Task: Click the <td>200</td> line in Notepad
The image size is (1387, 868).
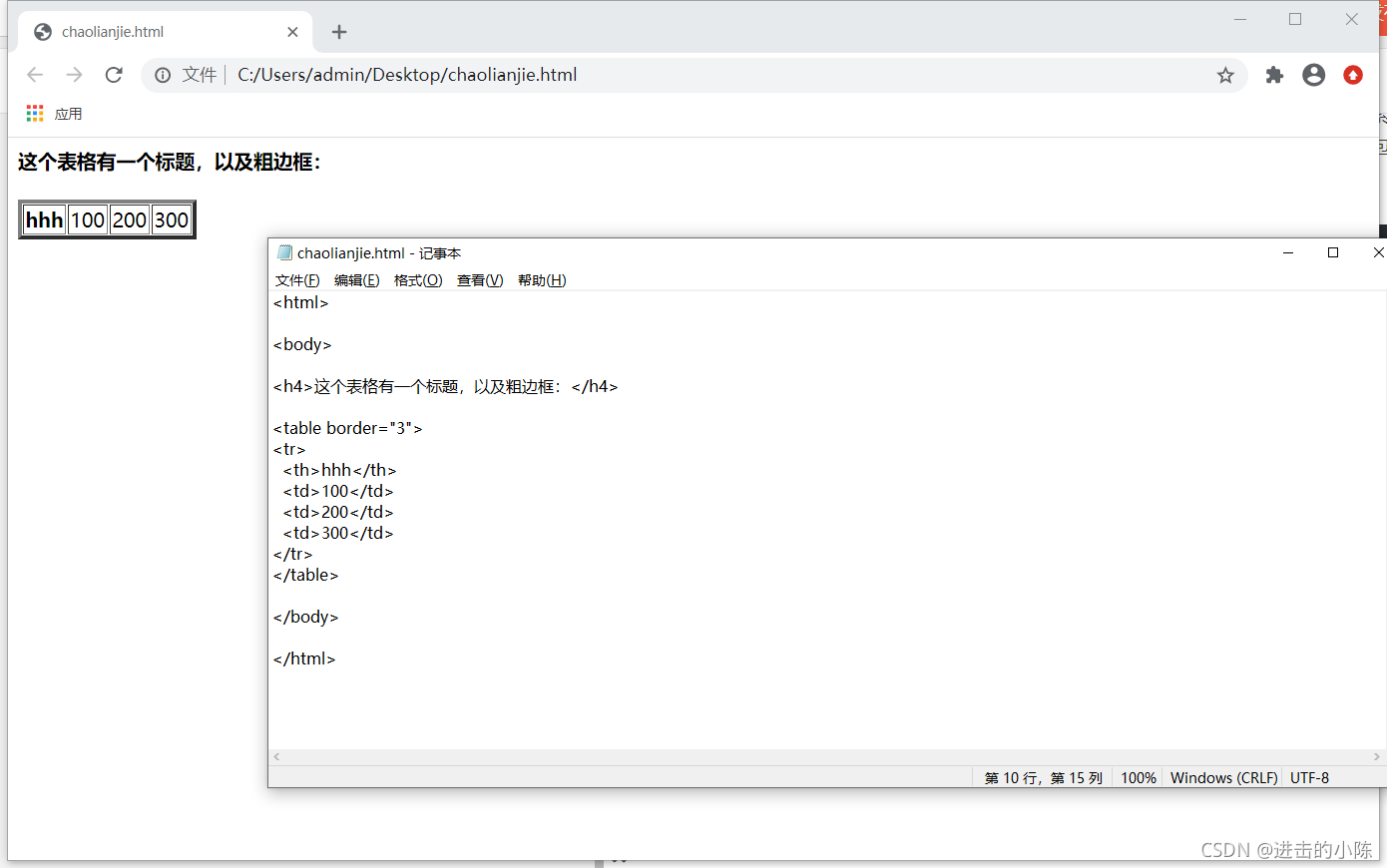Action: [x=338, y=512]
